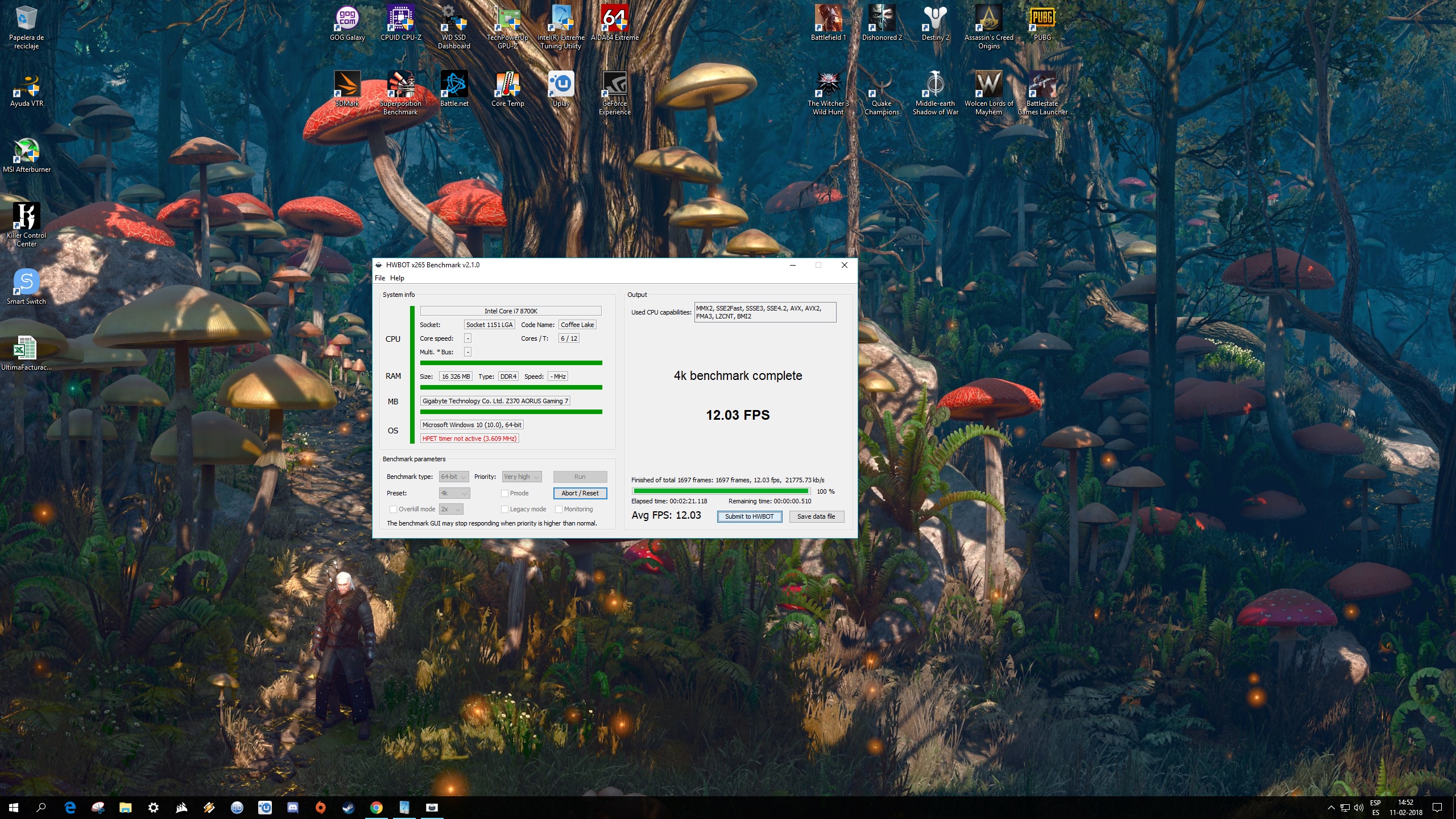Click the Destiny 2 desktop icon
Screen dimensions: 1456x819
(935, 23)
